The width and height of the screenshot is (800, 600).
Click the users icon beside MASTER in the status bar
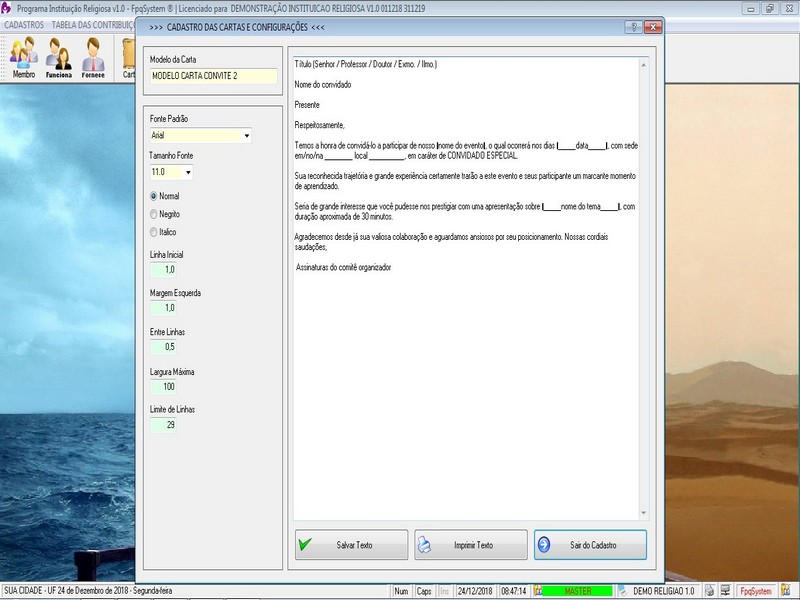(x=537, y=591)
